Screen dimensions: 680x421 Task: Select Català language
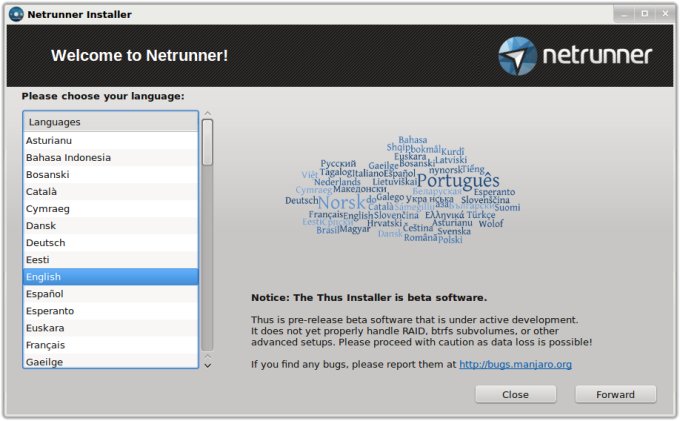click(x=111, y=192)
